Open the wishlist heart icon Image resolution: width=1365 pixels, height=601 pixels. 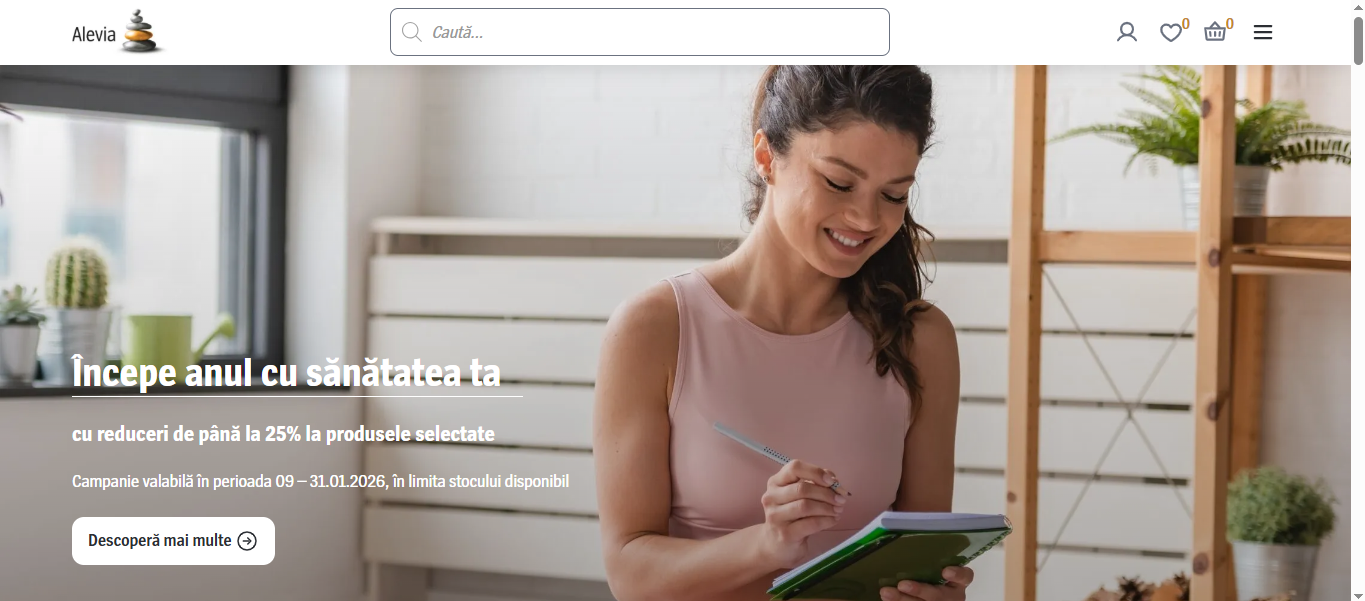click(x=1170, y=33)
